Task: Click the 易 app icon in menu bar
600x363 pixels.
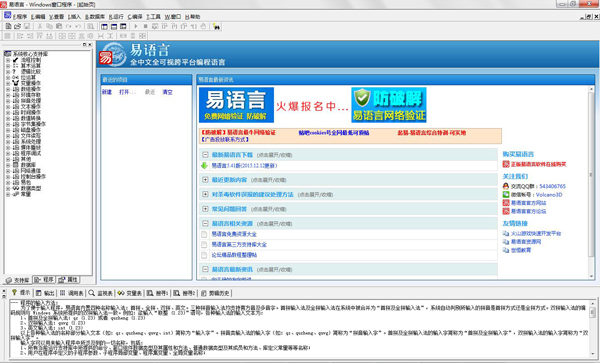Action: (x=7, y=16)
